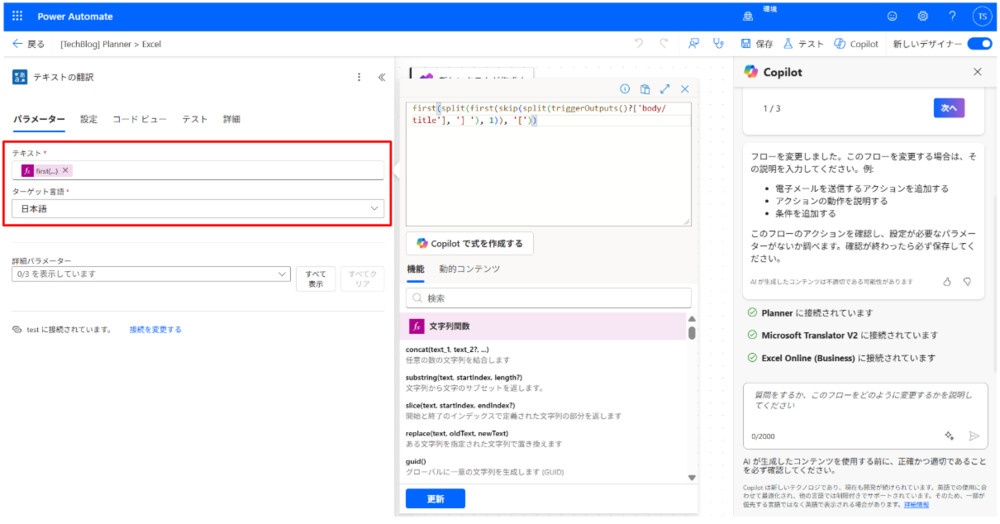Remove the first(...) expression token

point(66,171)
